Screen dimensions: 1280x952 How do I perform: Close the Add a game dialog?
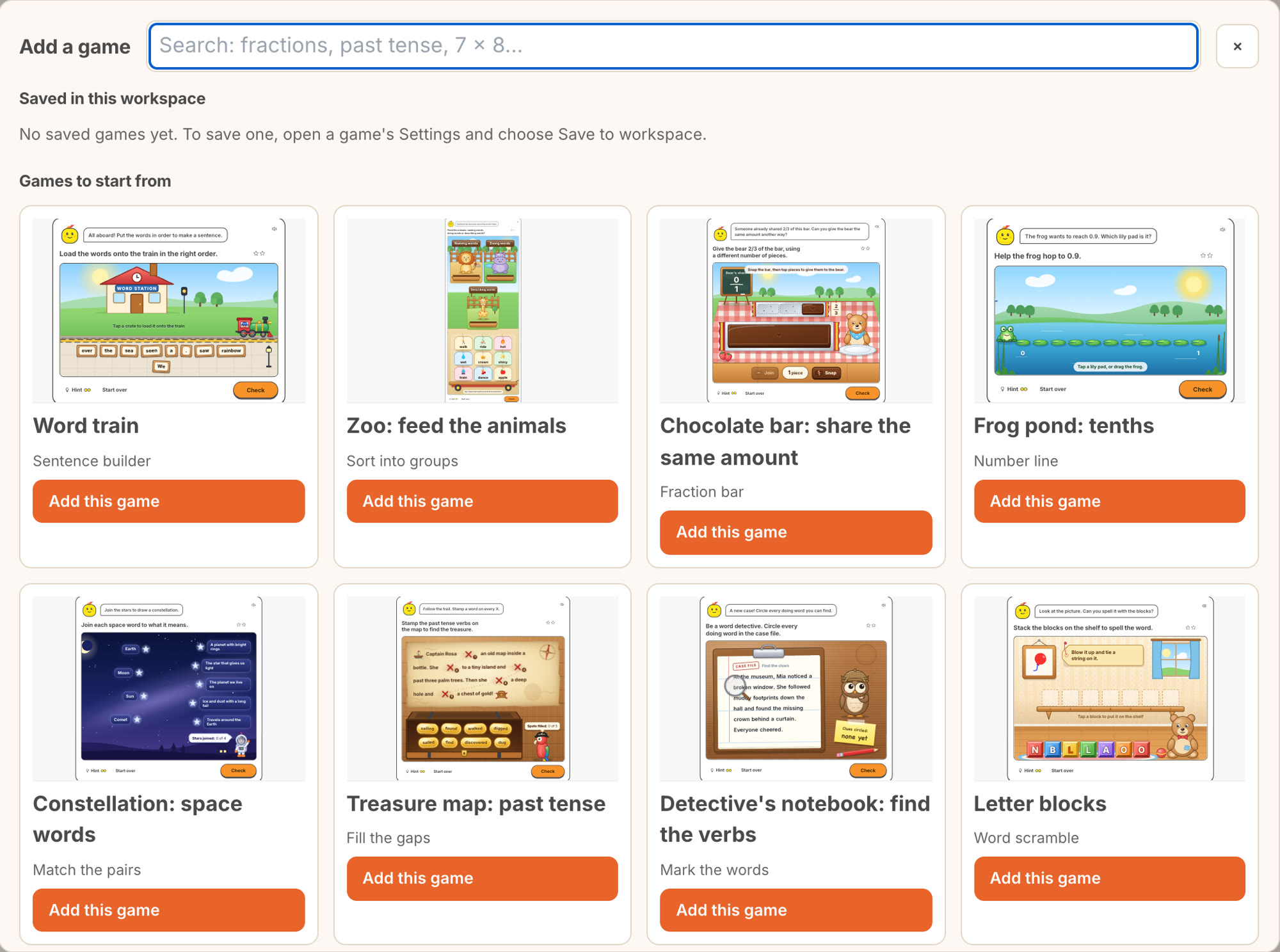[1236, 46]
